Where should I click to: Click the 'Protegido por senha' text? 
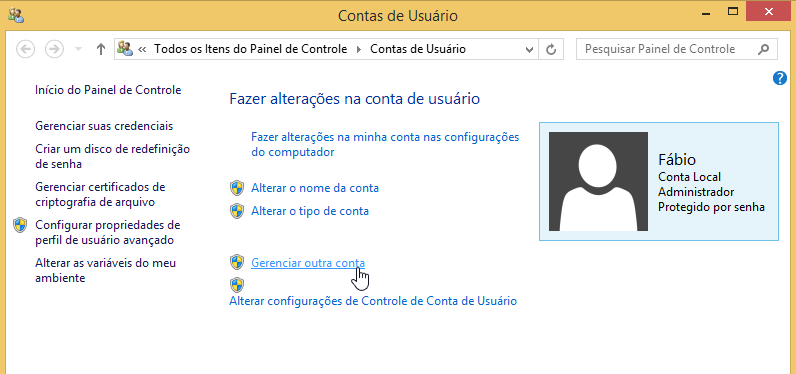point(711,207)
